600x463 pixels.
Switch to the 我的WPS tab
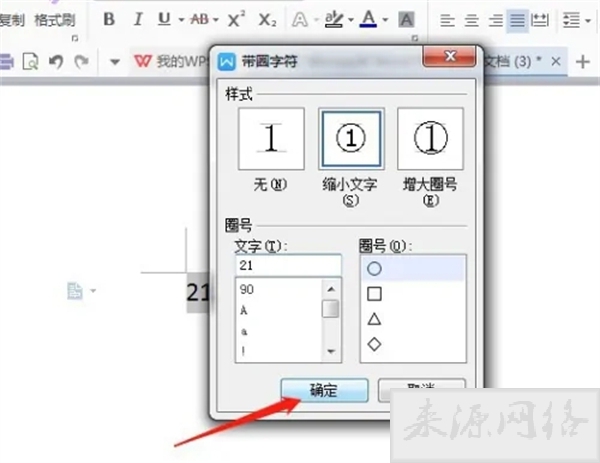point(171,61)
